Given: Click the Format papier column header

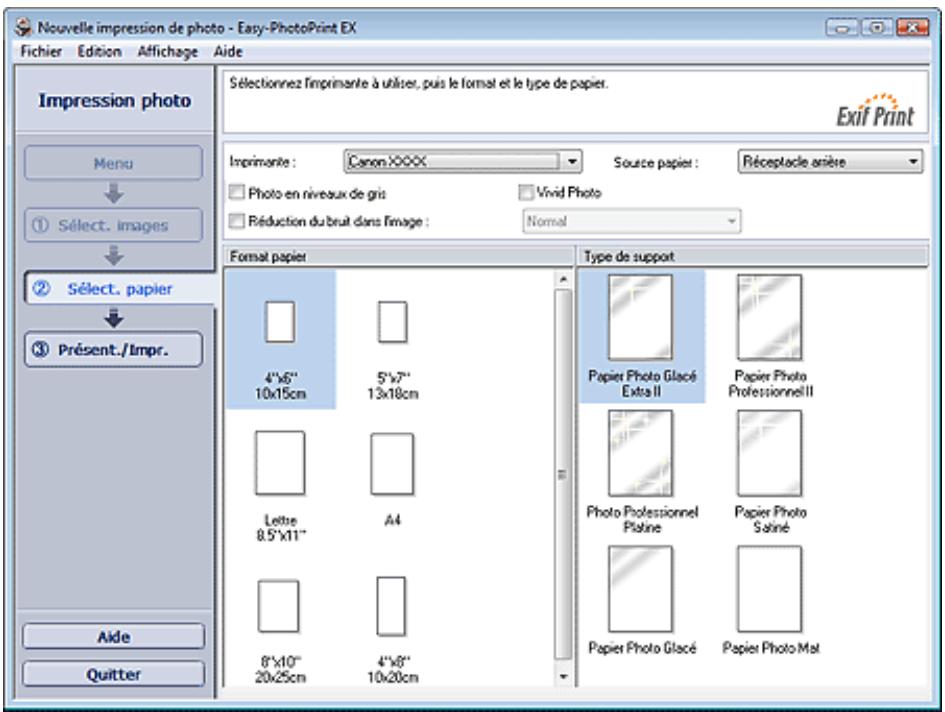Looking at the screenshot, I should 398,256.
